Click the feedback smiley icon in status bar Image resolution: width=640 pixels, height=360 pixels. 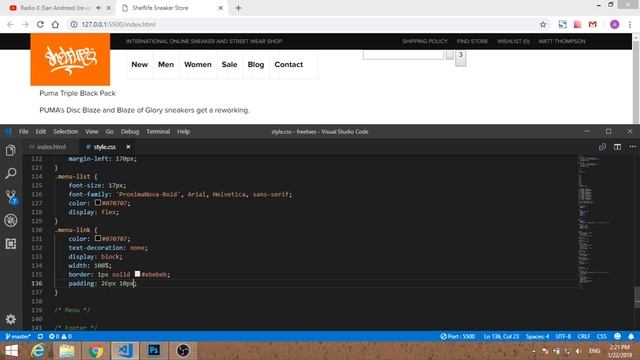point(617,336)
